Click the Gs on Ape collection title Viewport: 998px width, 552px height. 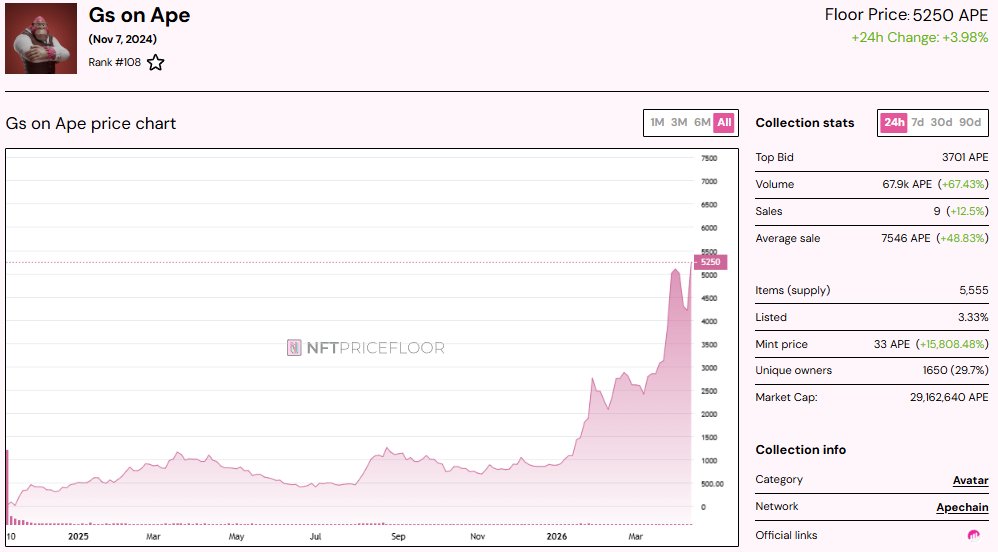[139, 16]
